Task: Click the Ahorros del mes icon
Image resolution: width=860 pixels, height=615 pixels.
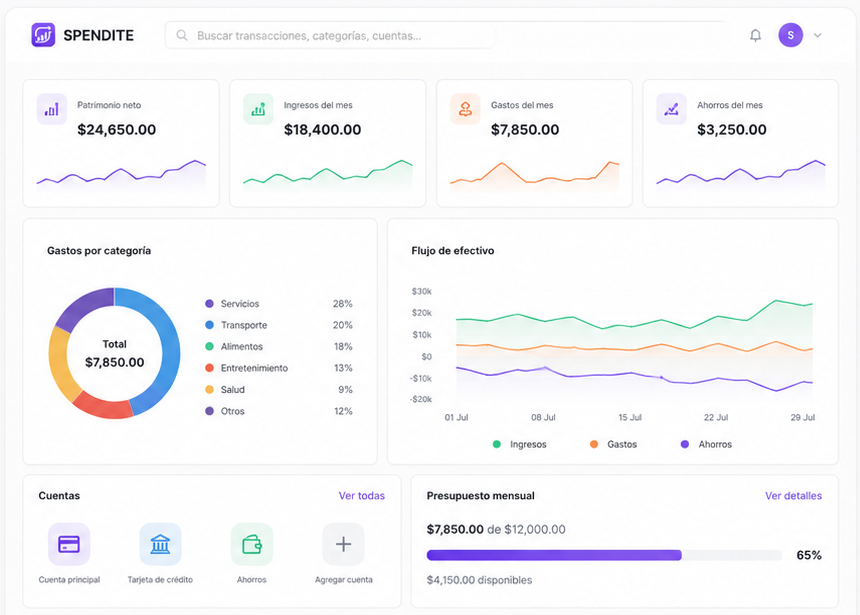Action: [x=671, y=109]
